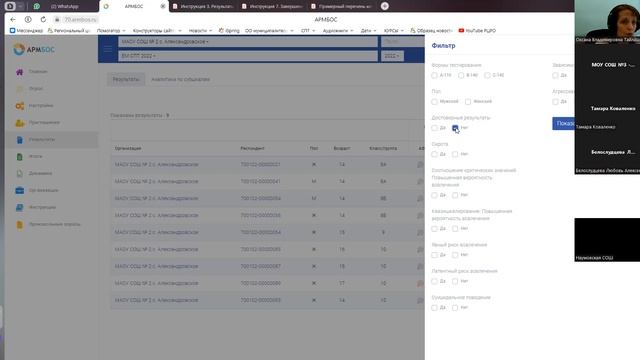The image size is (640, 360).
Task: Open the Spring bookmark
Action: point(229,31)
